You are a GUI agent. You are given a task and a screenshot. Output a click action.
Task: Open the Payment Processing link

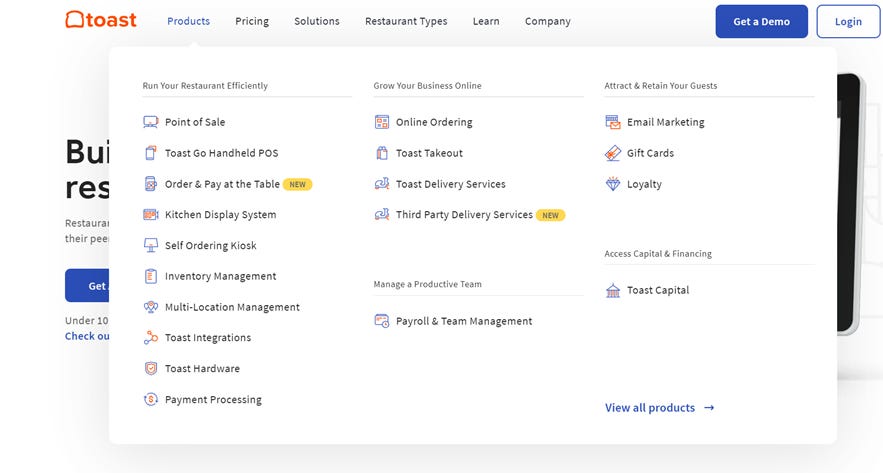pos(213,400)
